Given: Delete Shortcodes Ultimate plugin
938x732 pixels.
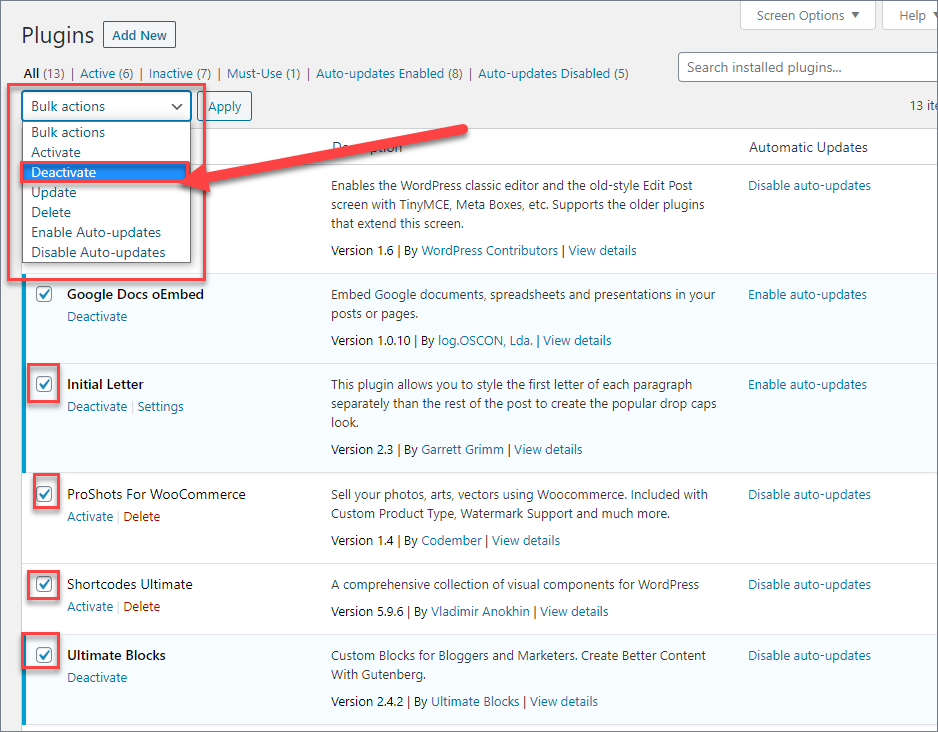Looking at the screenshot, I should coord(142,606).
